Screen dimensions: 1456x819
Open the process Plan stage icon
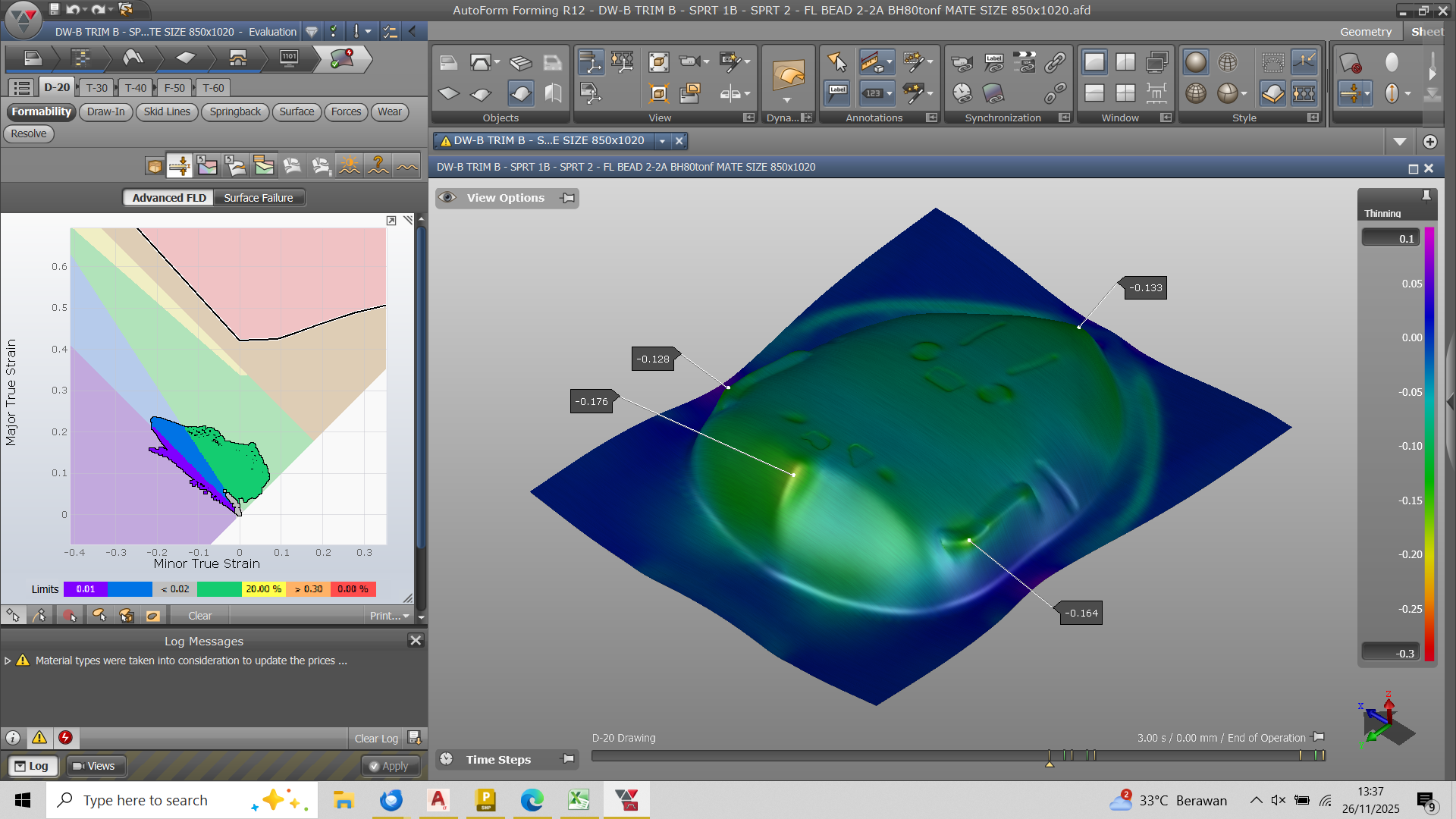(80, 58)
